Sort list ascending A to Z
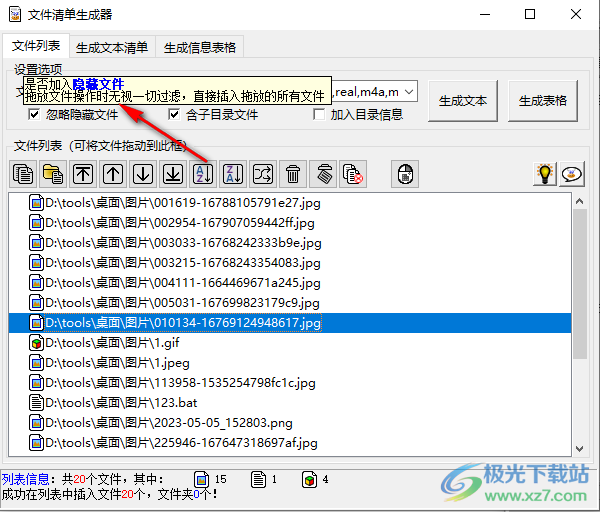This screenshot has width=600, height=512. [203, 174]
